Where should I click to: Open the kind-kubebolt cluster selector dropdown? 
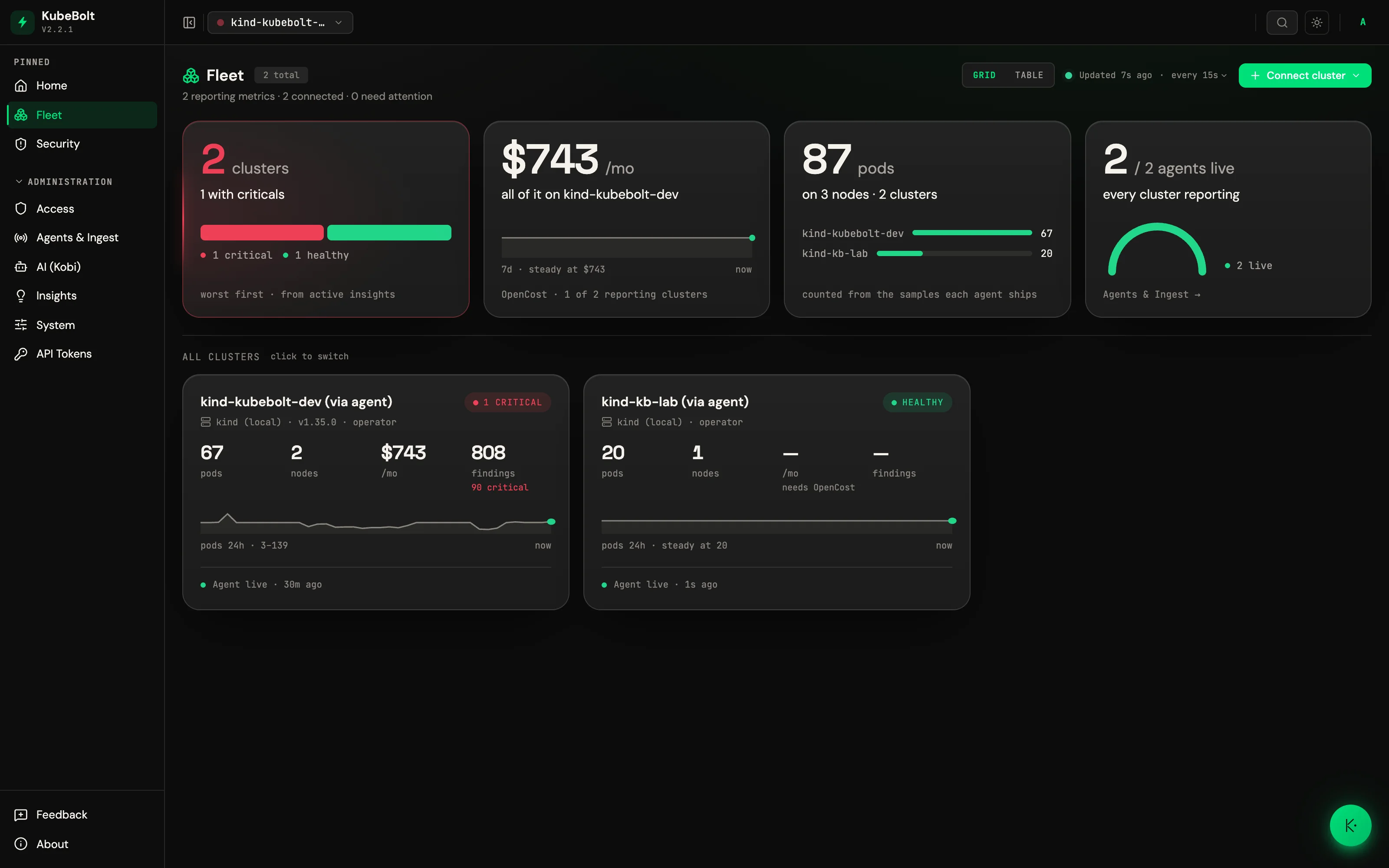tap(280, 23)
